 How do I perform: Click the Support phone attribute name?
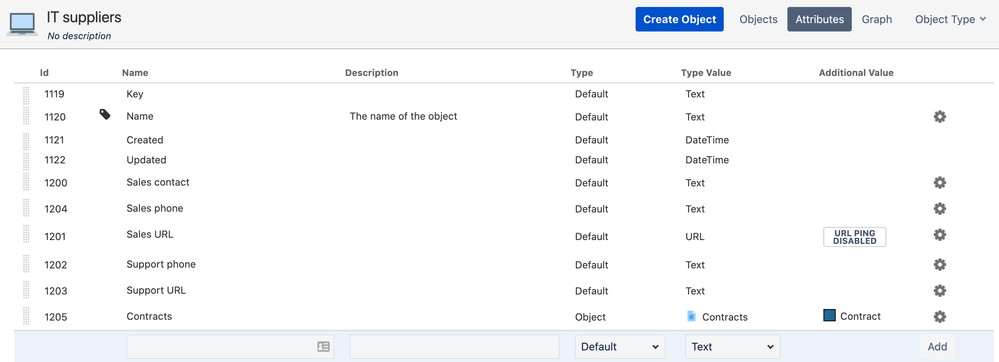click(161, 264)
